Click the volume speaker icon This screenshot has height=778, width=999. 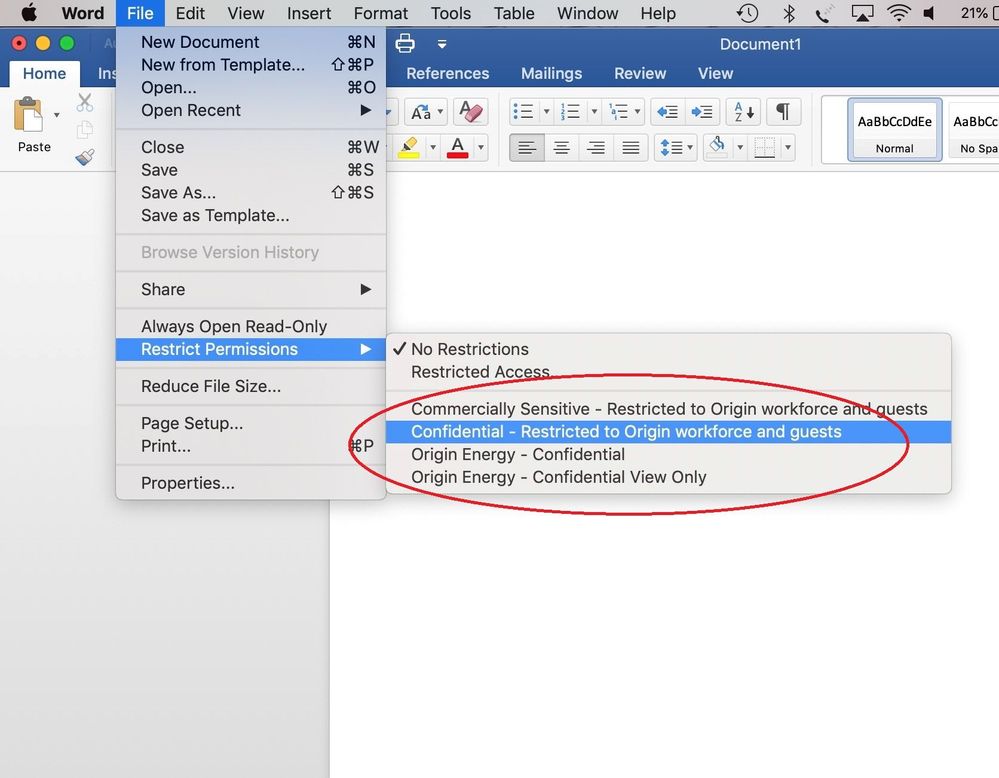pos(929,13)
